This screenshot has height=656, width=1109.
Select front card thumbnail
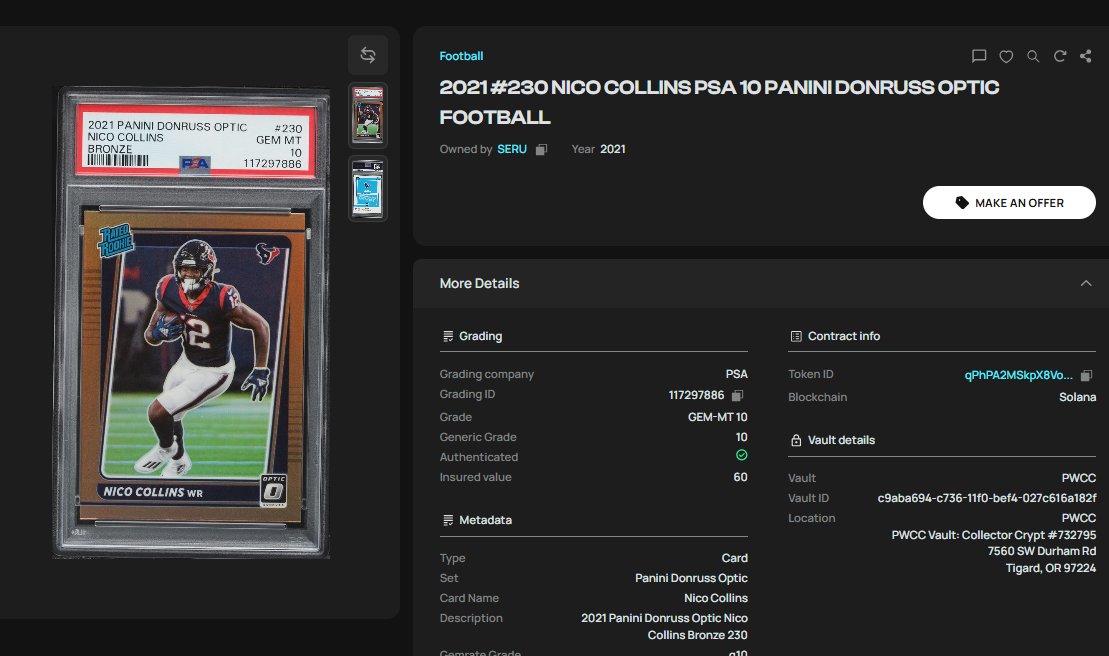tap(368, 115)
